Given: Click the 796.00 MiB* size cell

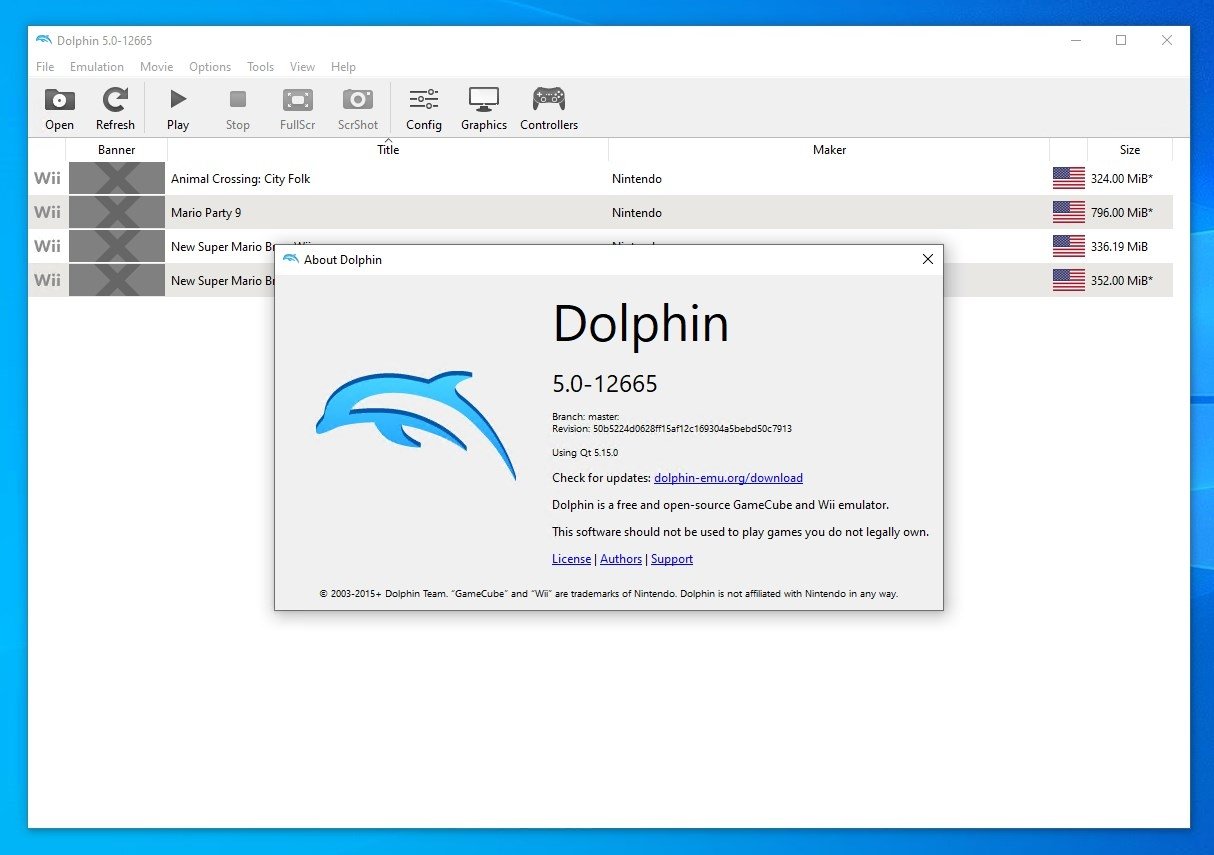Looking at the screenshot, I should 1122,213.
